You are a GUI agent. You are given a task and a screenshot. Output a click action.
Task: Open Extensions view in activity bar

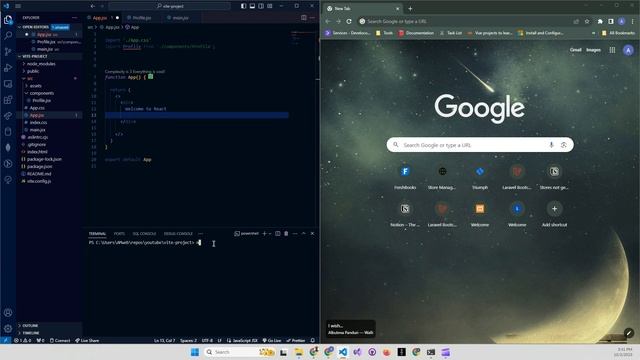point(8,100)
